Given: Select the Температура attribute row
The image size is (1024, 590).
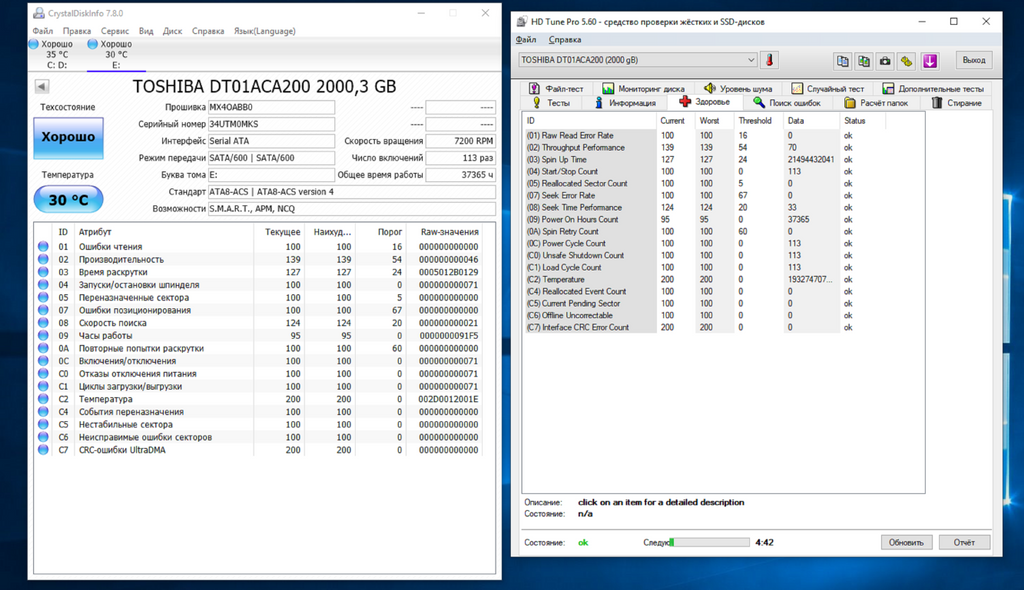Looking at the screenshot, I should tap(259, 399).
